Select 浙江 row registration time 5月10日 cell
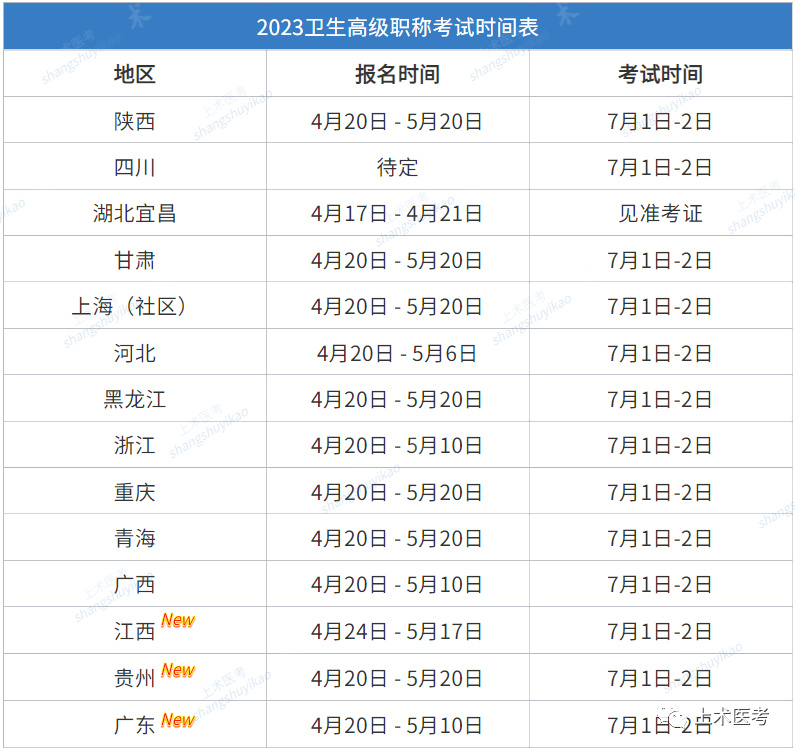 coord(396,445)
